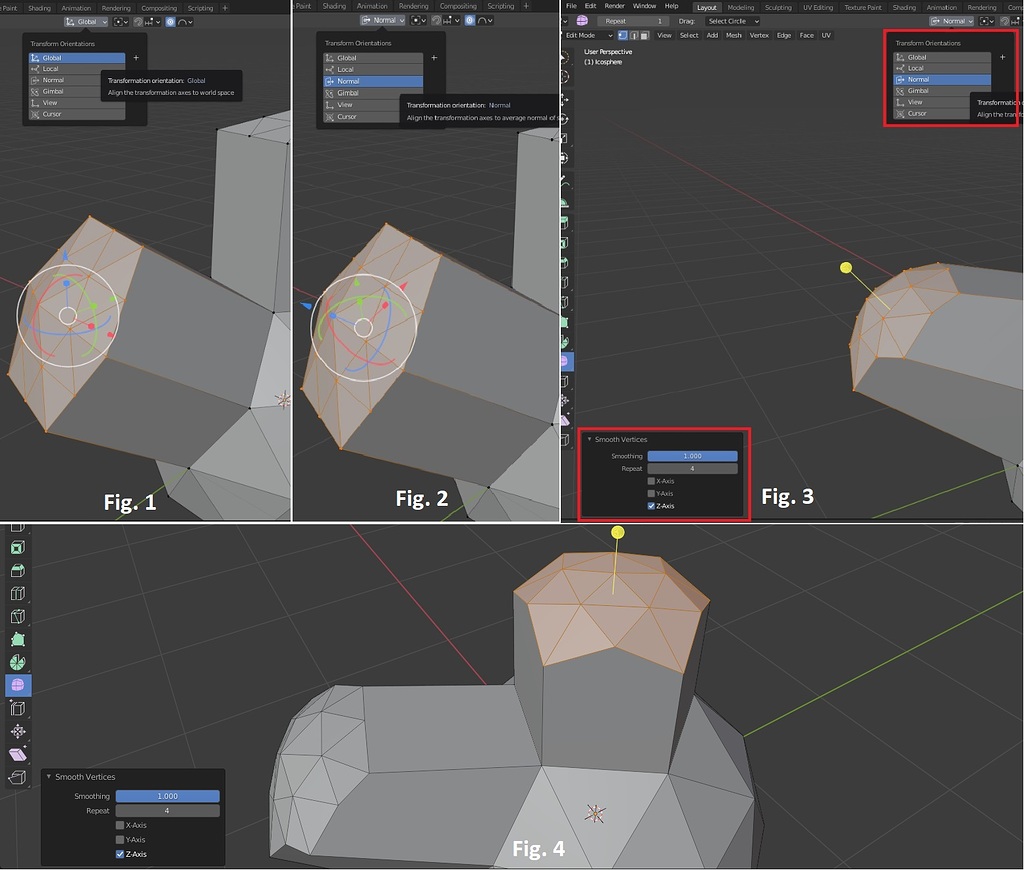The width and height of the screenshot is (1024, 870).
Task: Click Smoothing 1.000 slider in Fig. 3
Action: coord(692,456)
